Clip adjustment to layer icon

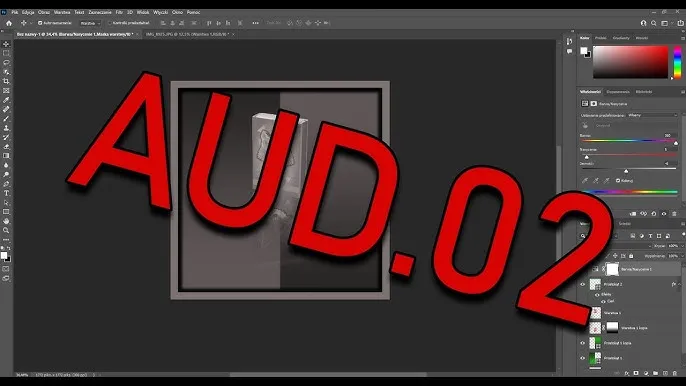coord(633,214)
